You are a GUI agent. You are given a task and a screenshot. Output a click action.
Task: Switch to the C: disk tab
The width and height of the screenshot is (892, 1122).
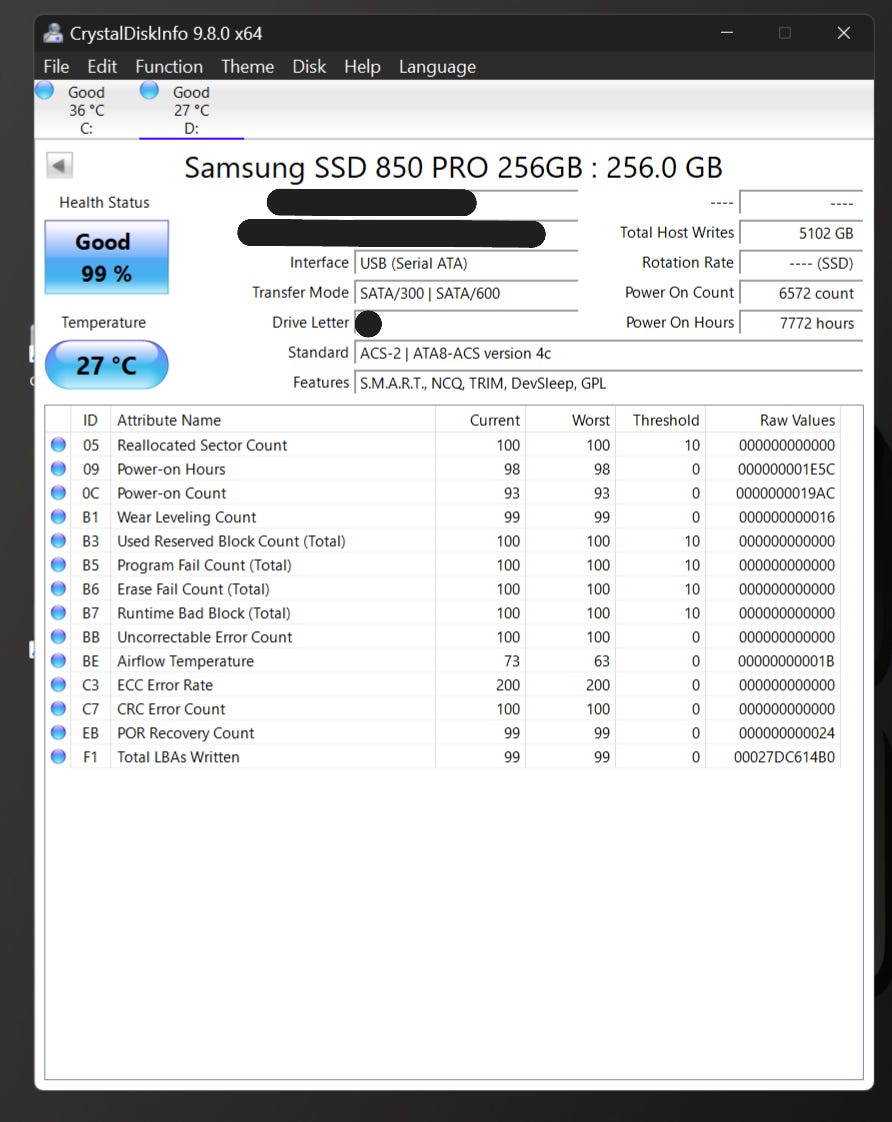(86, 109)
